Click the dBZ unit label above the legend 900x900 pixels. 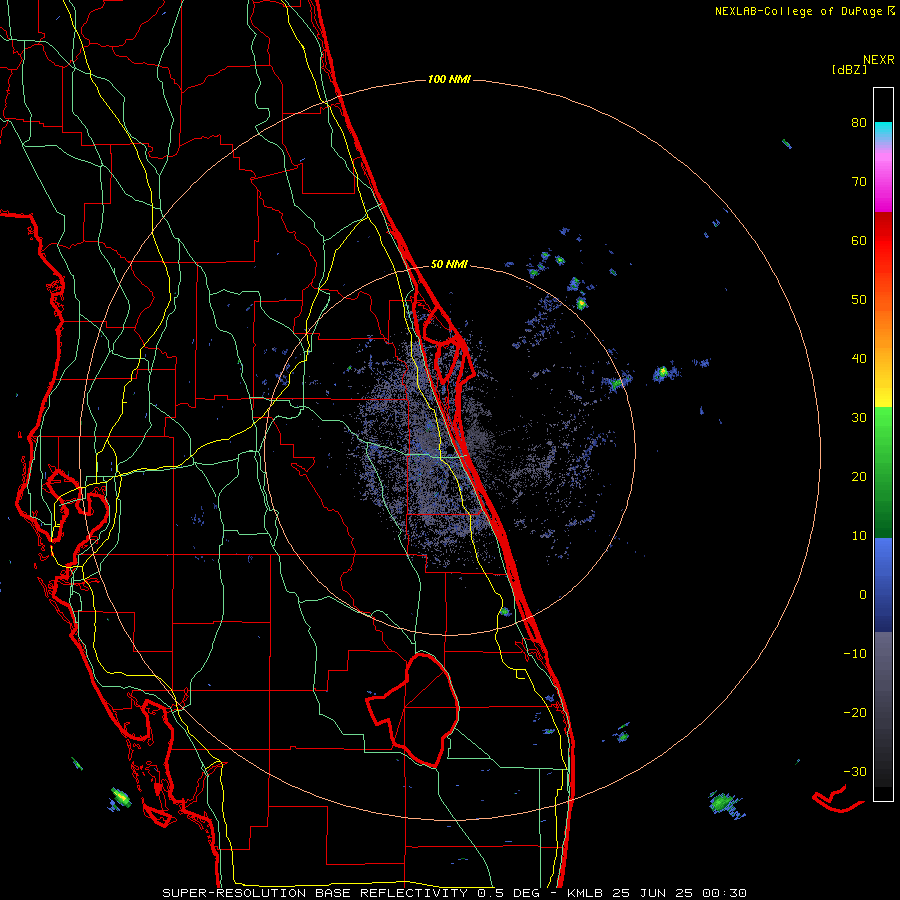[849, 70]
